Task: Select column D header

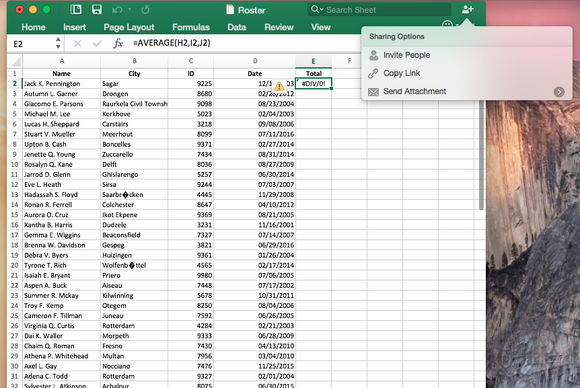Action: point(255,61)
